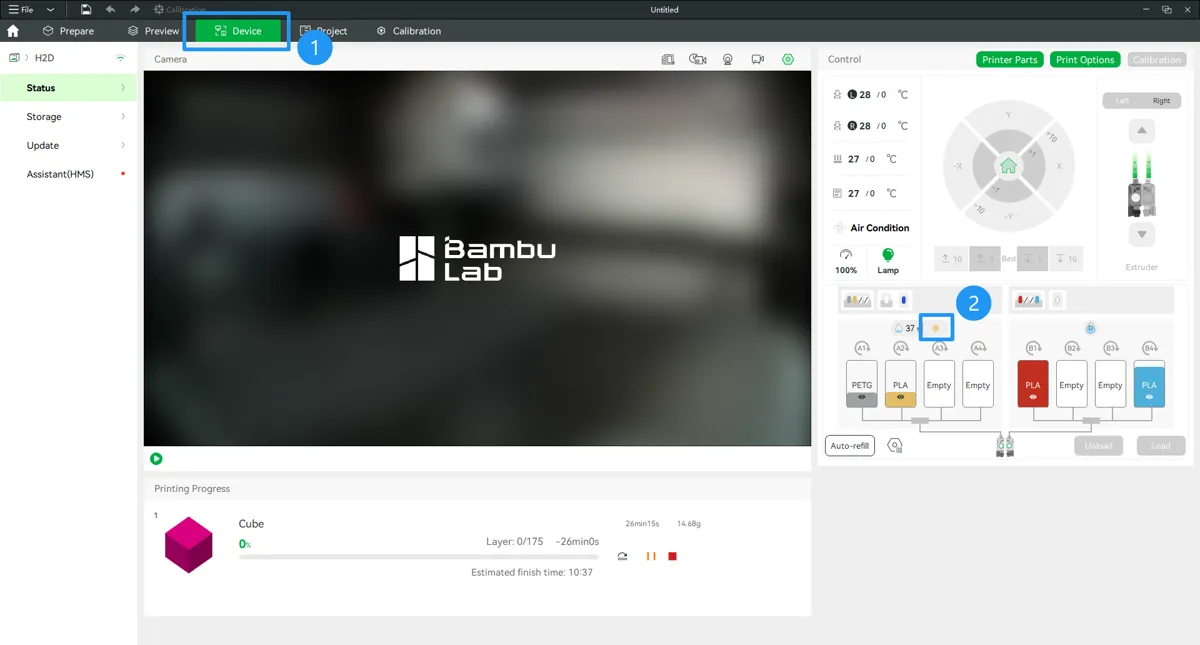Click the SD card storage icon above camera
This screenshot has width=1200, height=645.
click(x=668, y=59)
